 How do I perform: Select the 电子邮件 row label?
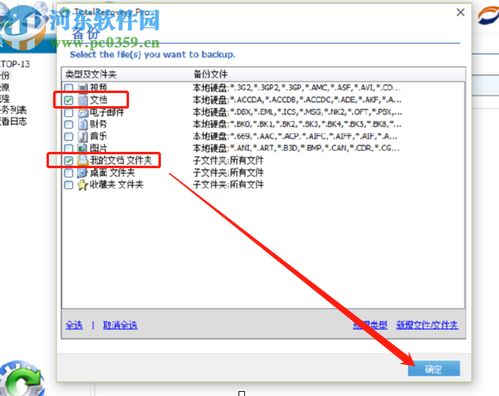tap(107, 112)
